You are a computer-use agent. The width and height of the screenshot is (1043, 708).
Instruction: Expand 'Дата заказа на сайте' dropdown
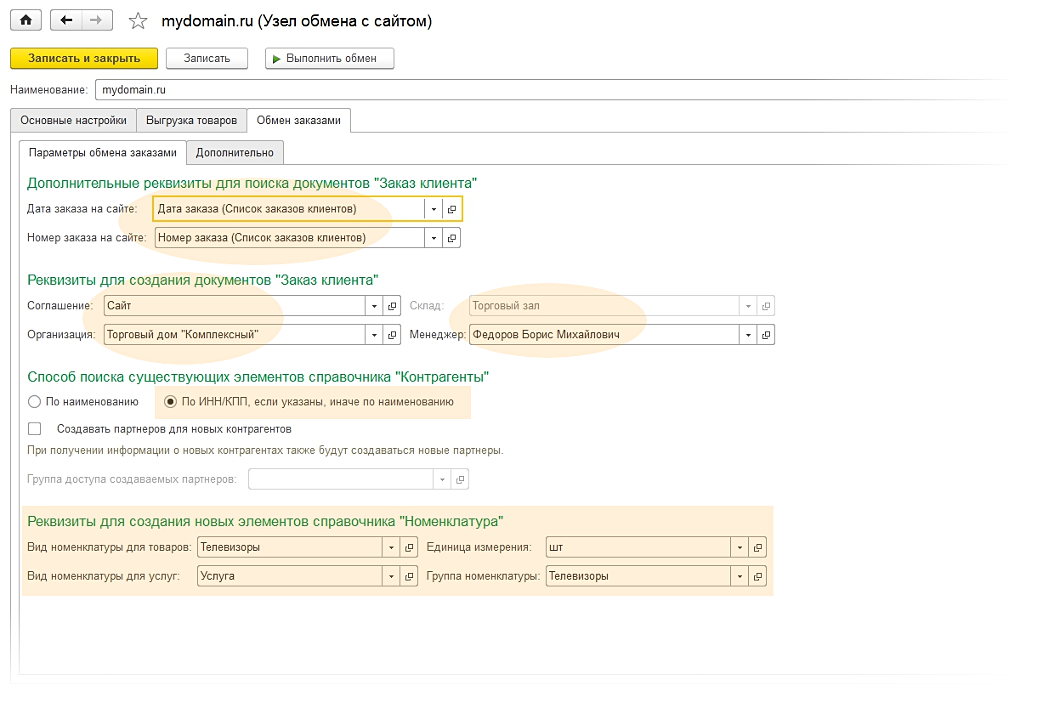click(434, 209)
